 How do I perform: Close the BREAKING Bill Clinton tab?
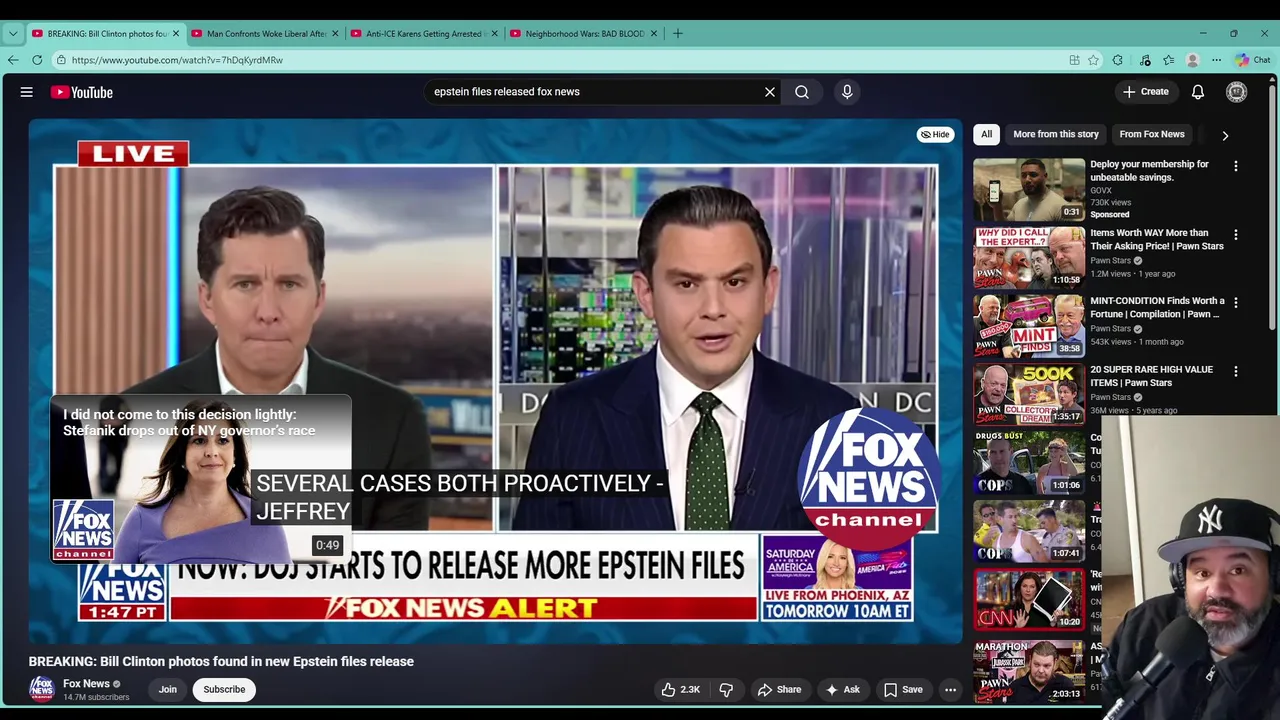pos(176,33)
